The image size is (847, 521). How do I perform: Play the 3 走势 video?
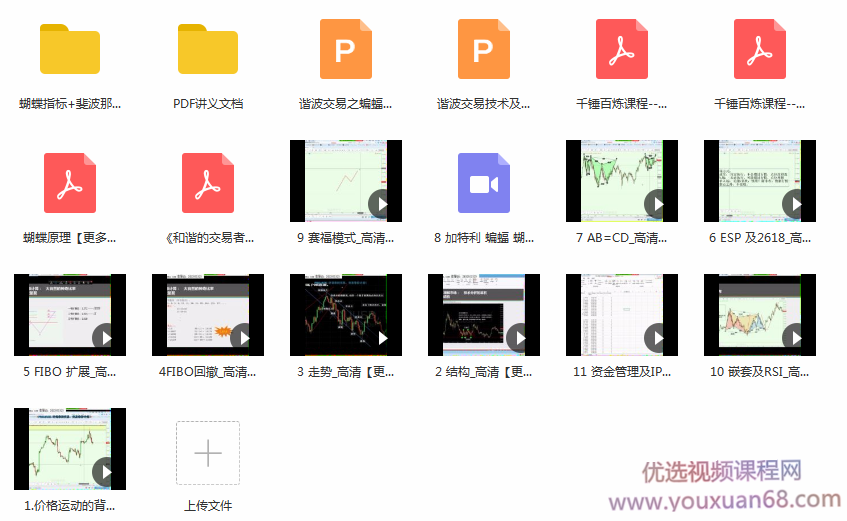click(x=382, y=338)
